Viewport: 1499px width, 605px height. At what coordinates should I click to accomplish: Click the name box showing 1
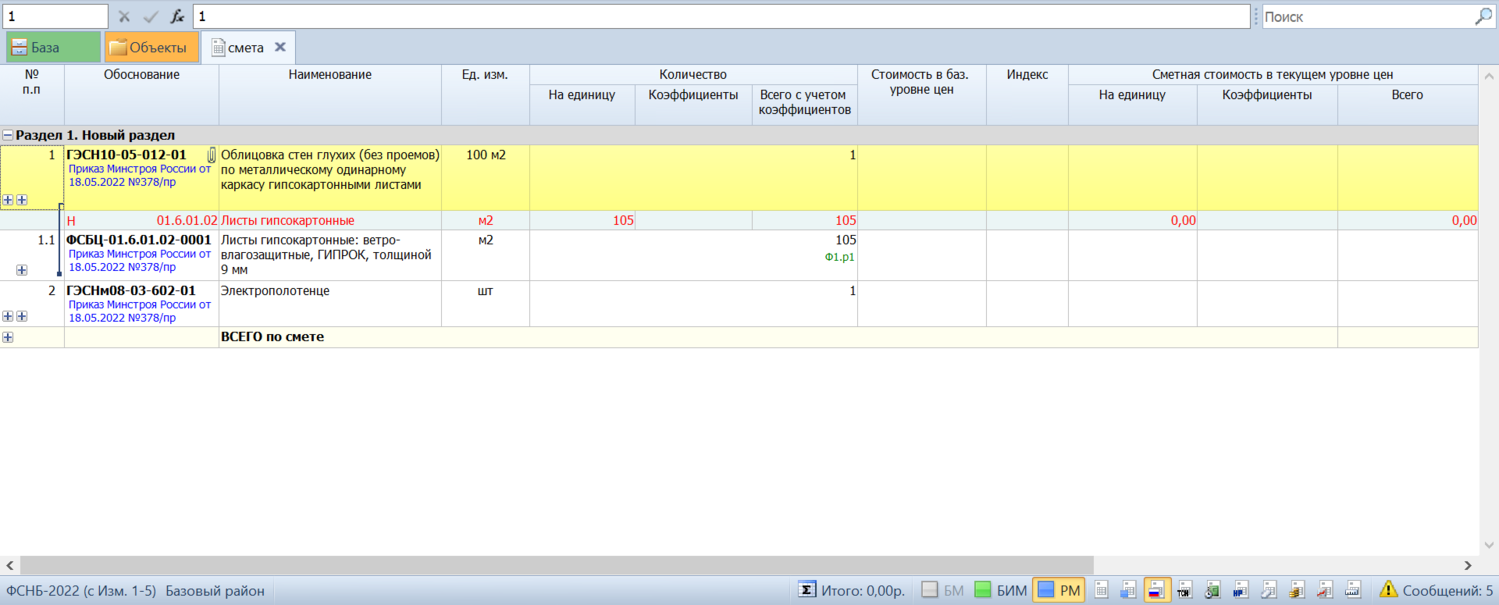click(x=55, y=17)
